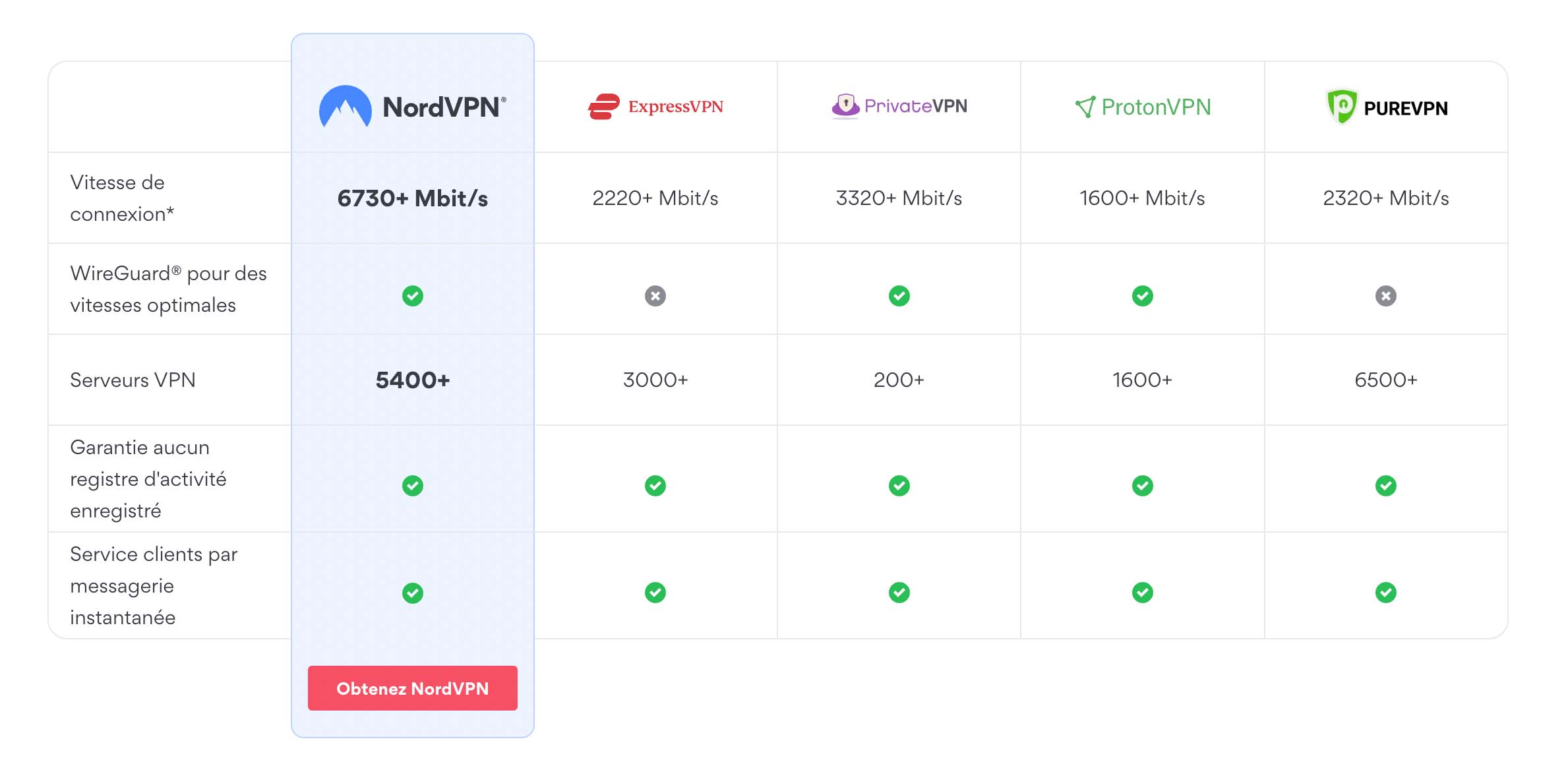Click the PureVPN logo

pyautogui.click(x=1387, y=107)
